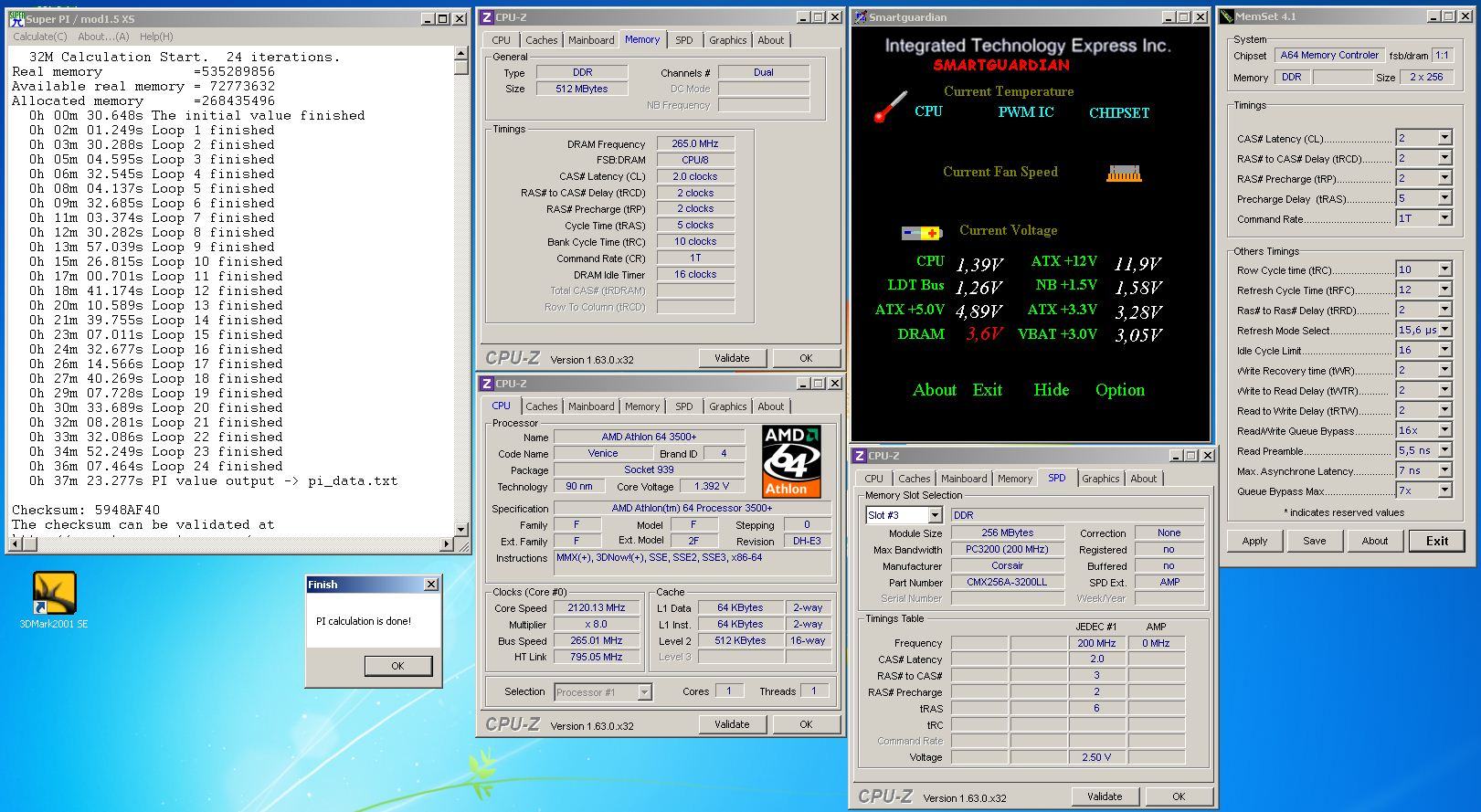Click the About button in MemSet

click(x=1375, y=541)
